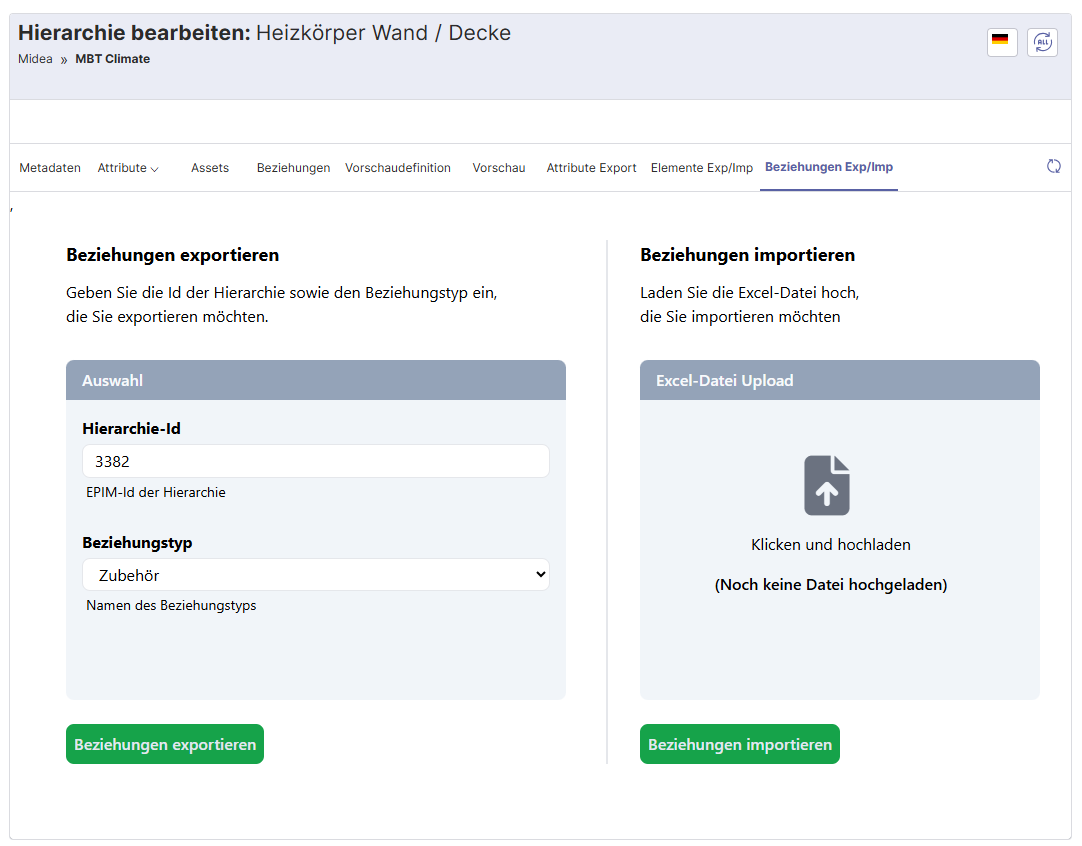
Task: Click the 'Beziehungen importieren' section heading
Action: point(747,255)
